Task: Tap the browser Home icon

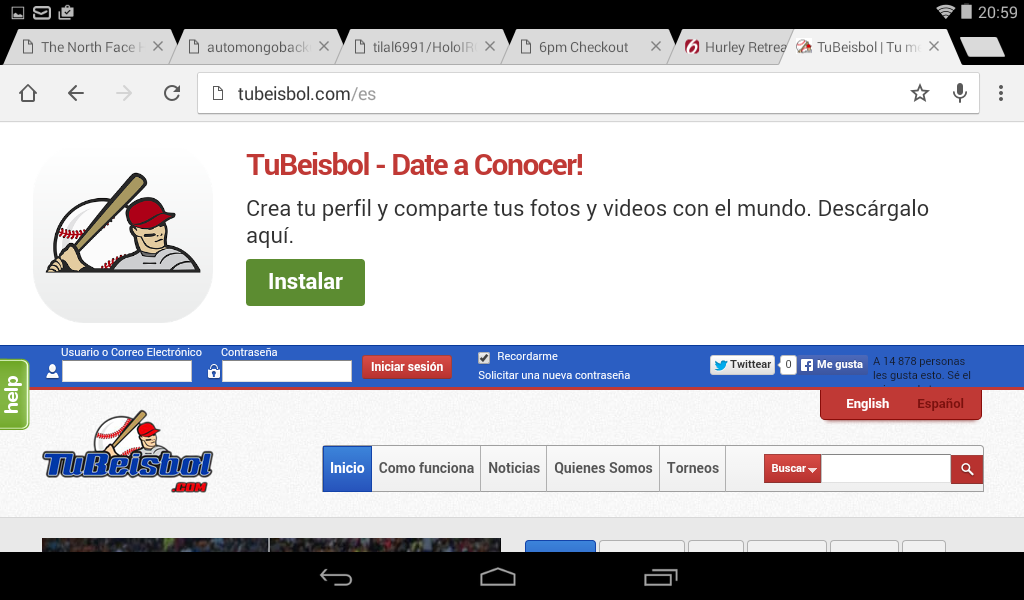Action: [x=28, y=93]
